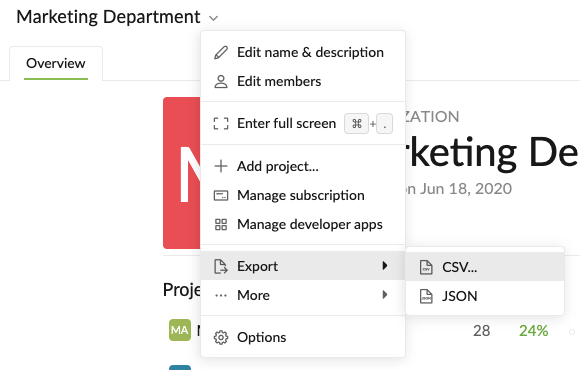The width and height of the screenshot is (580, 370).
Task: Switch to the Overview tab
Action: [x=56, y=63]
